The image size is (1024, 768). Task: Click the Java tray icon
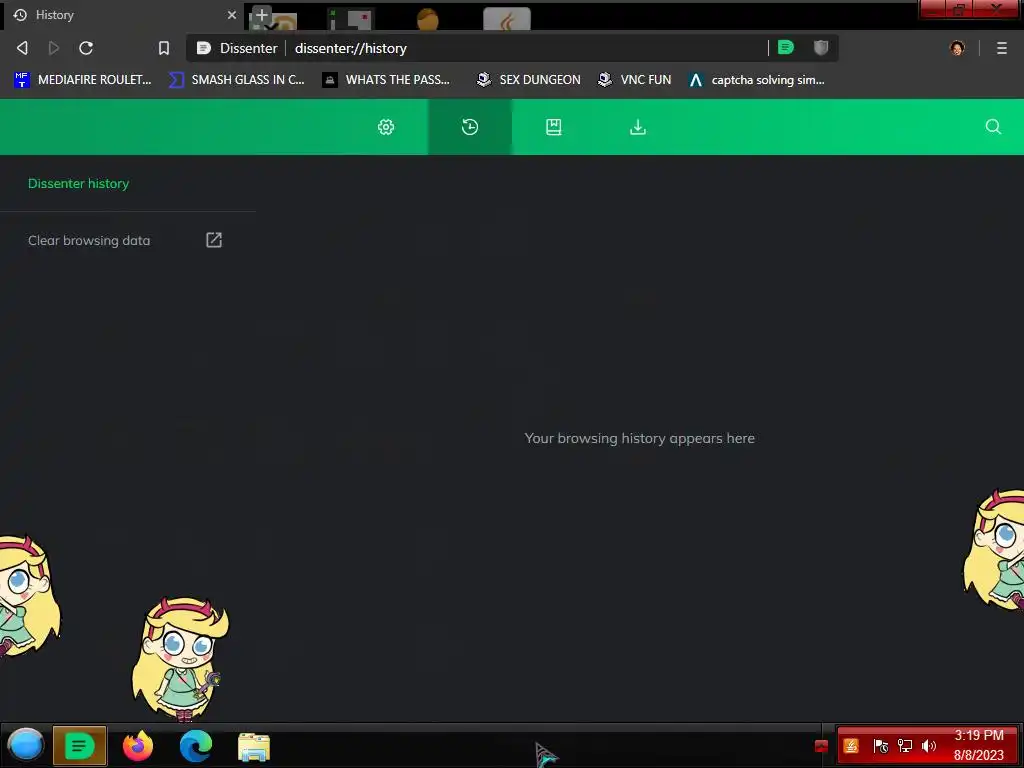point(851,745)
